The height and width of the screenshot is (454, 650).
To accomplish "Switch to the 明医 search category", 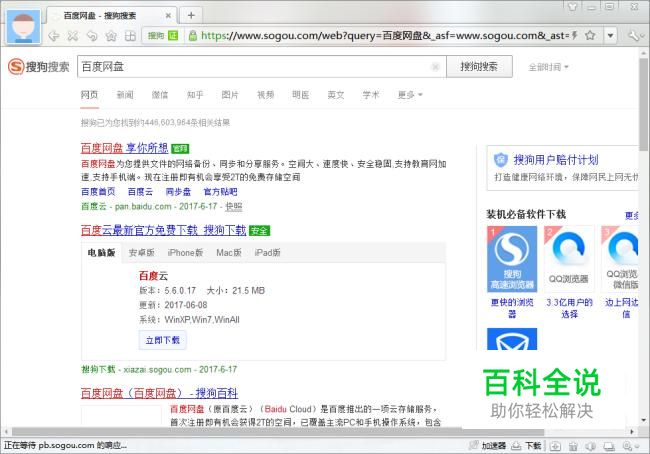I will pos(301,95).
